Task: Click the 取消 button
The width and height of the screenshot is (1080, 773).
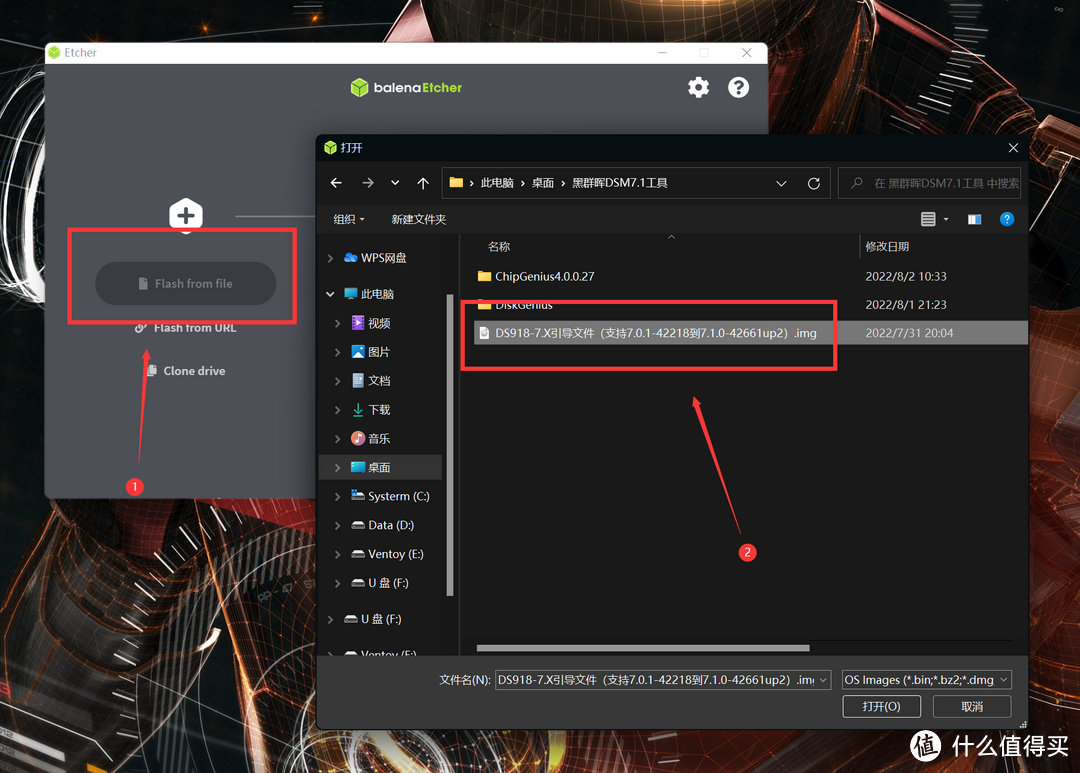Action: pos(971,706)
